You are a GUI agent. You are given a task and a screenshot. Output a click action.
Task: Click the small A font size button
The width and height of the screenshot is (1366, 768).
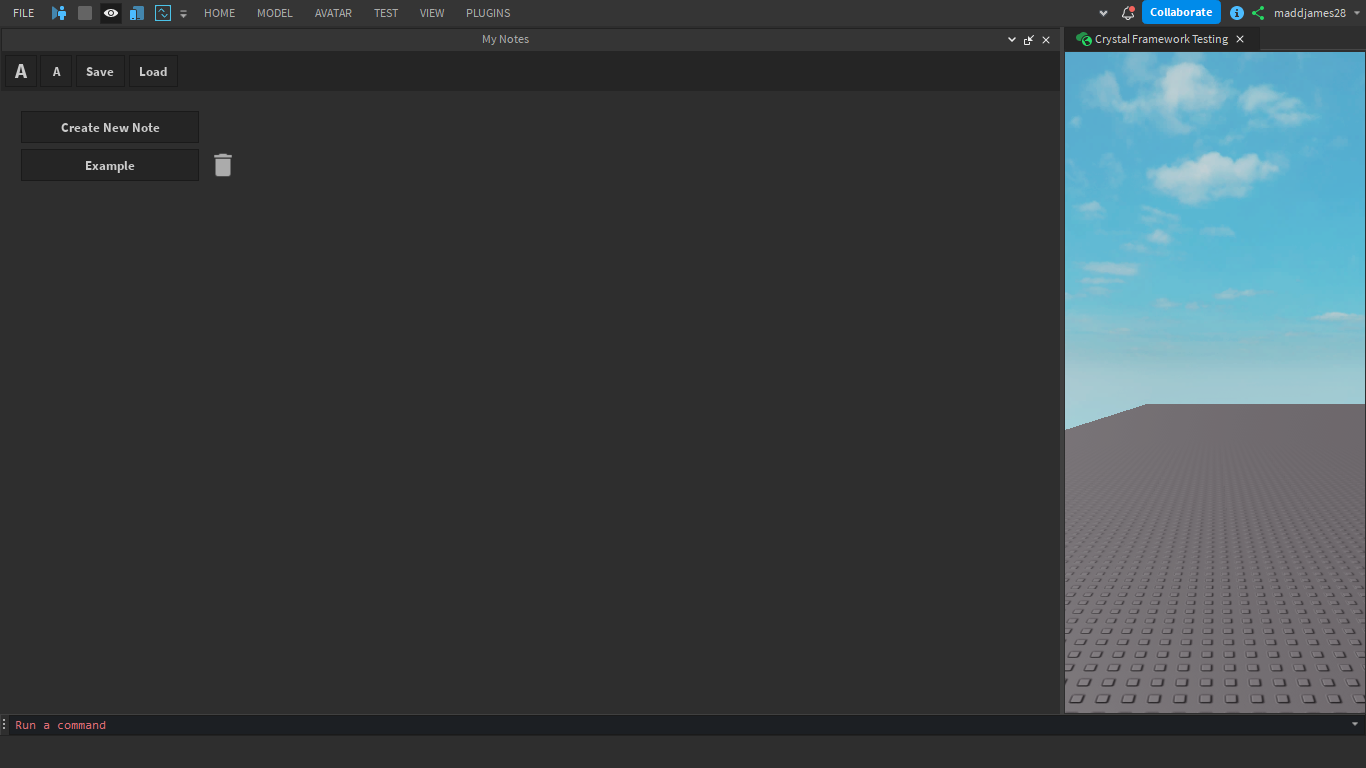pyautogui.click(x=56, y=70)
